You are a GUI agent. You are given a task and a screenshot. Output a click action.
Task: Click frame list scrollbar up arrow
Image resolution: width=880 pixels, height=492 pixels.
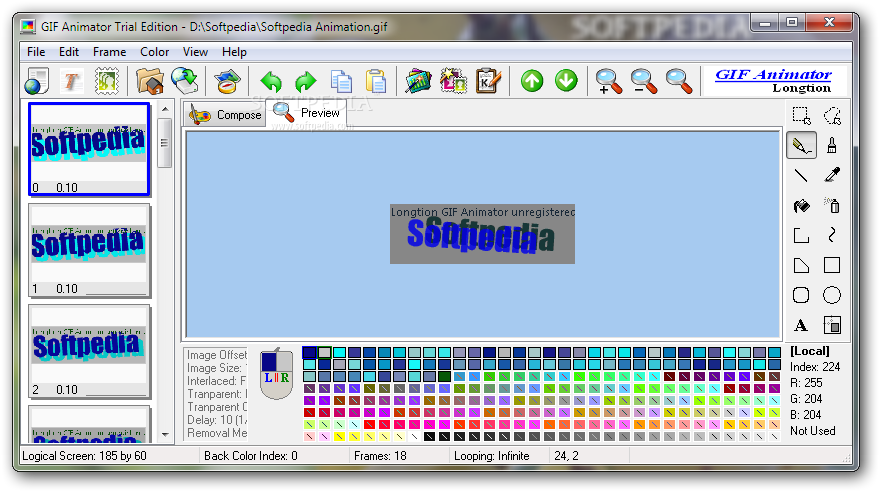[165, 109]
